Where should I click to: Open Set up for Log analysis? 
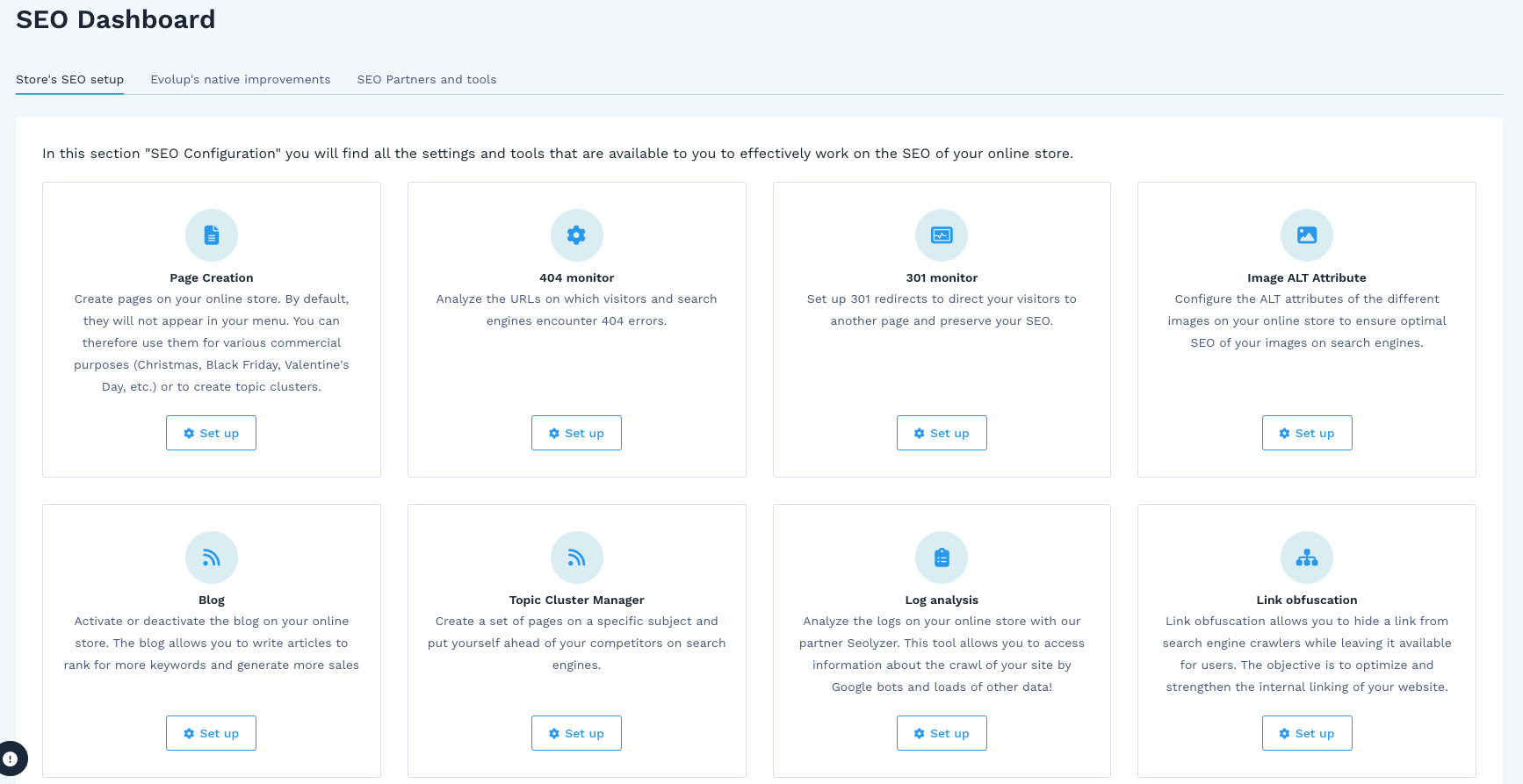click(942, 733)
